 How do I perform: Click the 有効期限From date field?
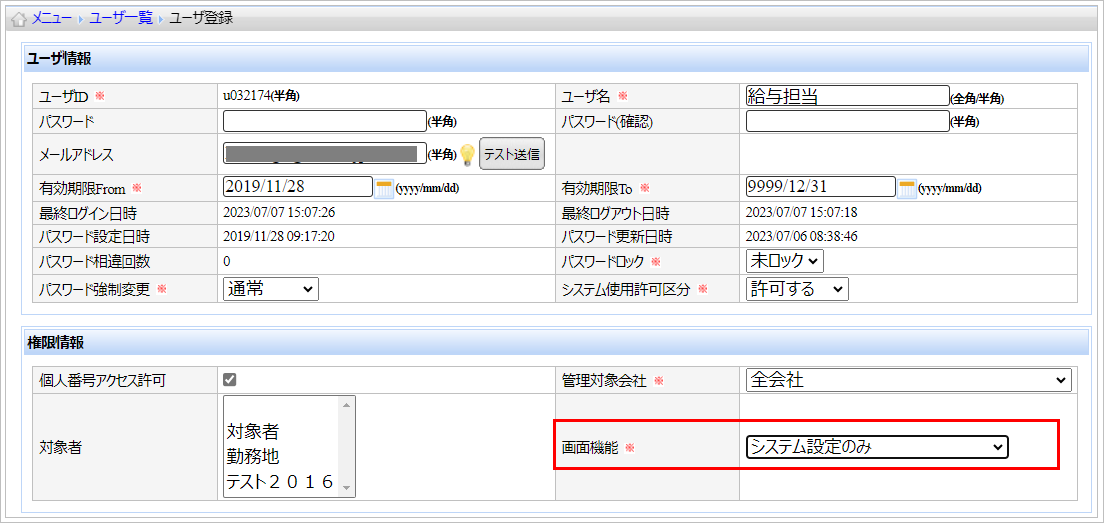pyautogui.click(x=298, y=187)
